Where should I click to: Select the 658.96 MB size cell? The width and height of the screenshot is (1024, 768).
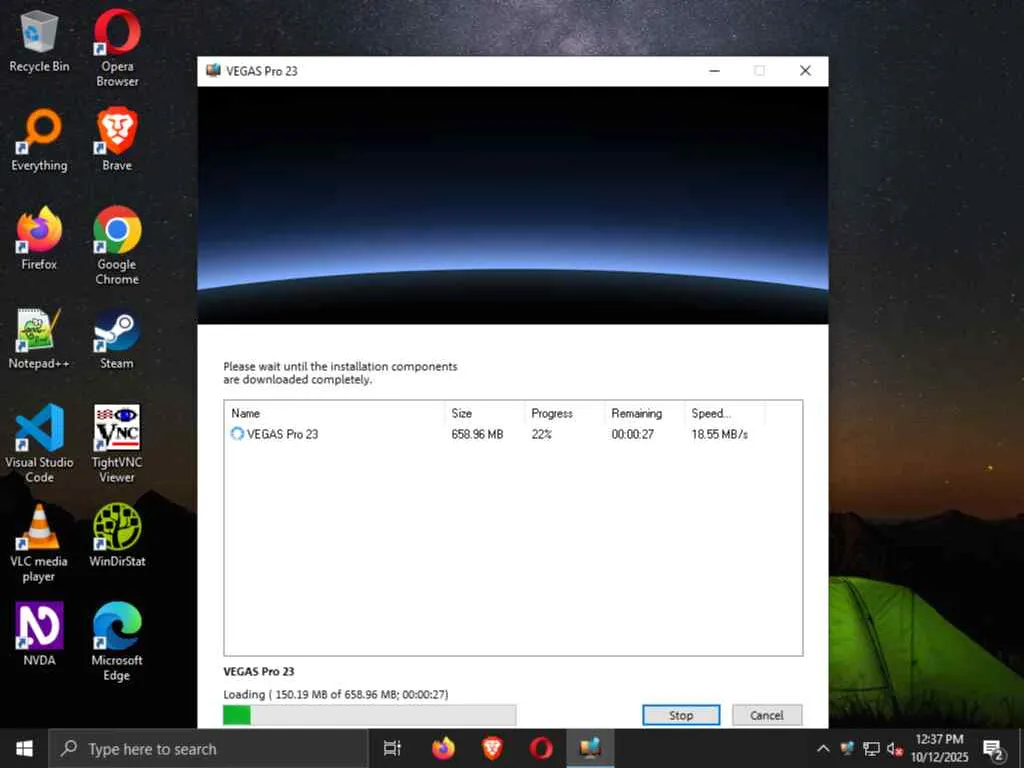477,434
